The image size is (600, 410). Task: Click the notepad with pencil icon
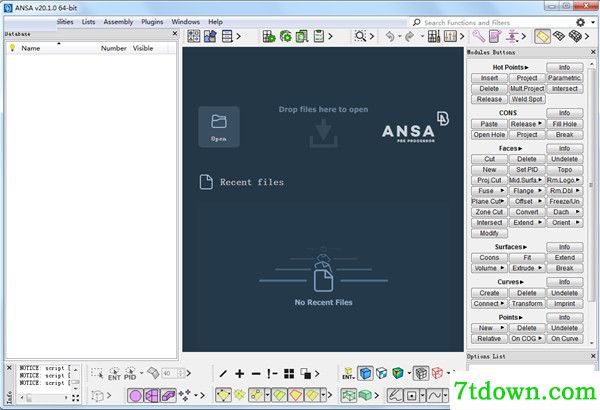point(495,36)
